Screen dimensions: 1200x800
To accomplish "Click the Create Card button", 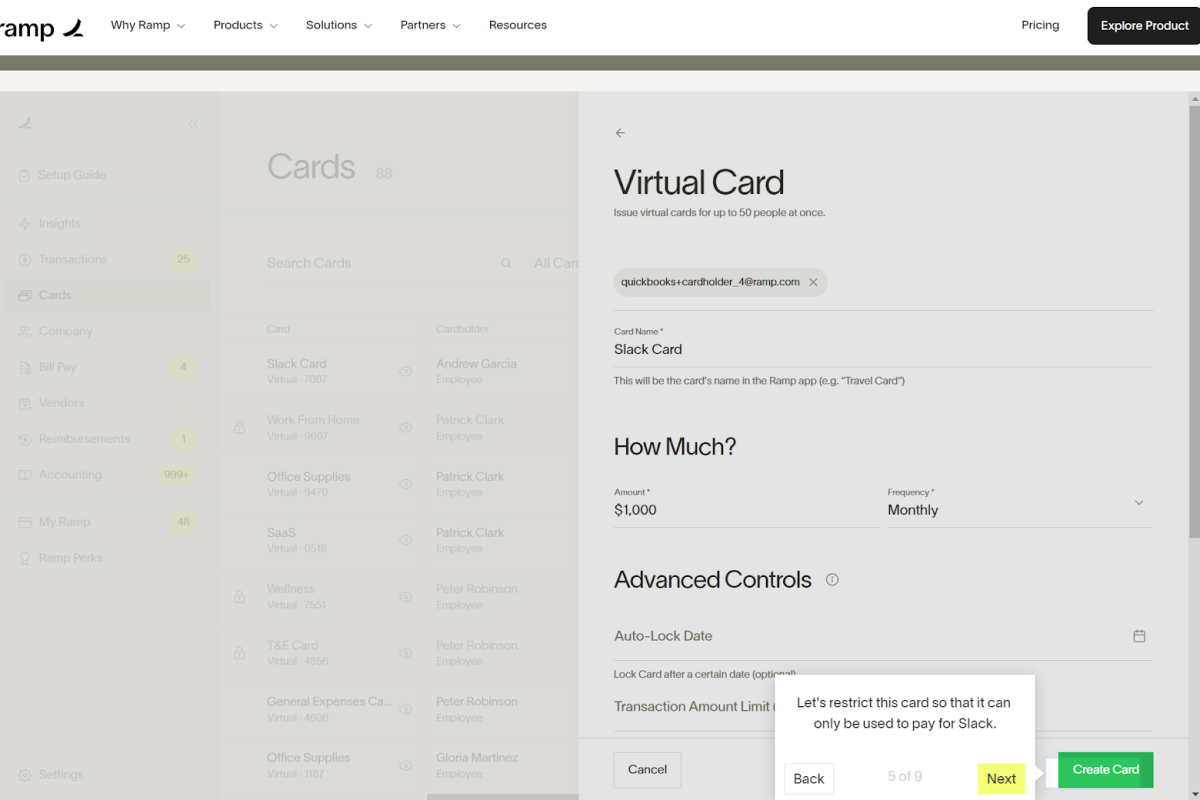I will click(x=1106, y=770).
